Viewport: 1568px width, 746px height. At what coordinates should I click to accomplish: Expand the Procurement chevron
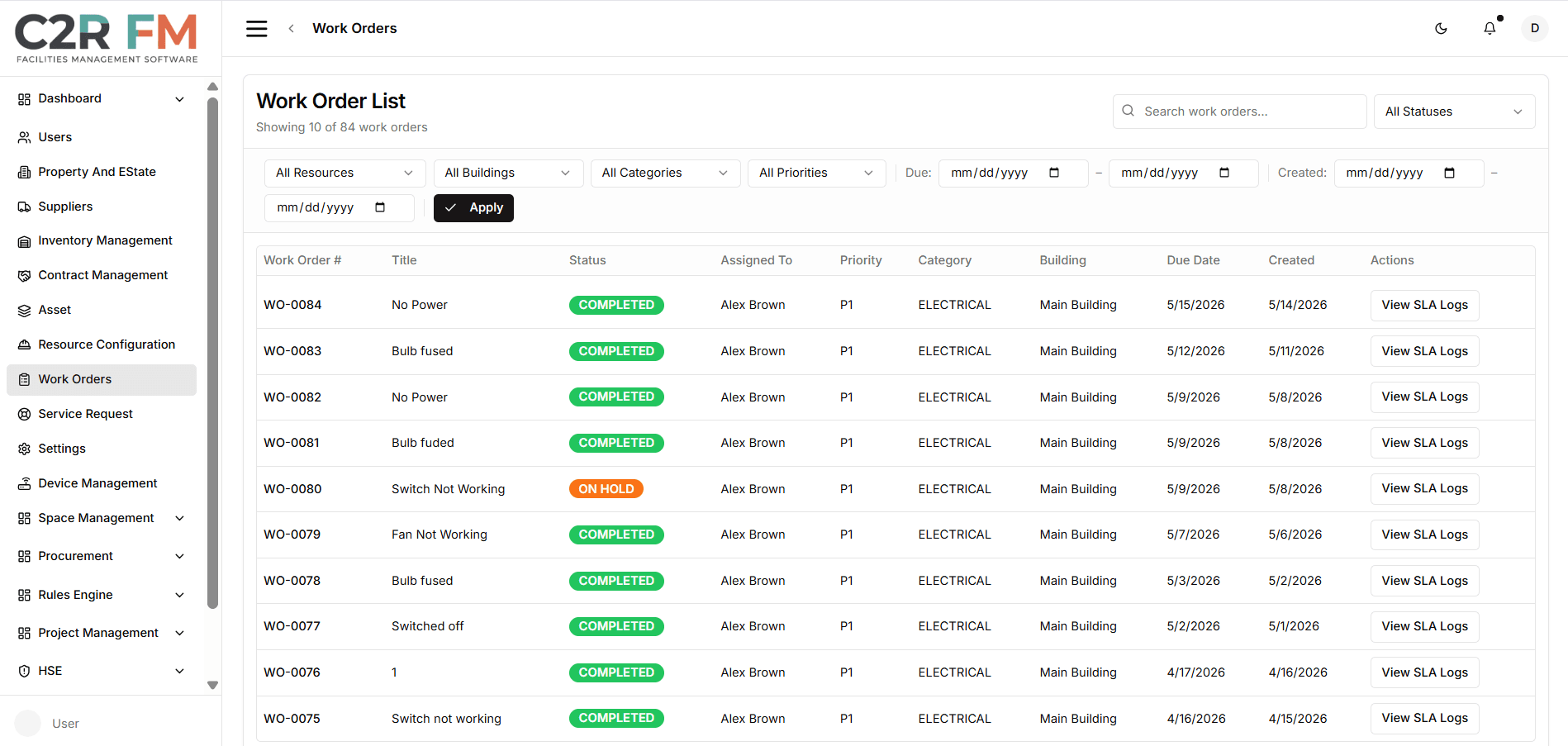pos(179,556)
